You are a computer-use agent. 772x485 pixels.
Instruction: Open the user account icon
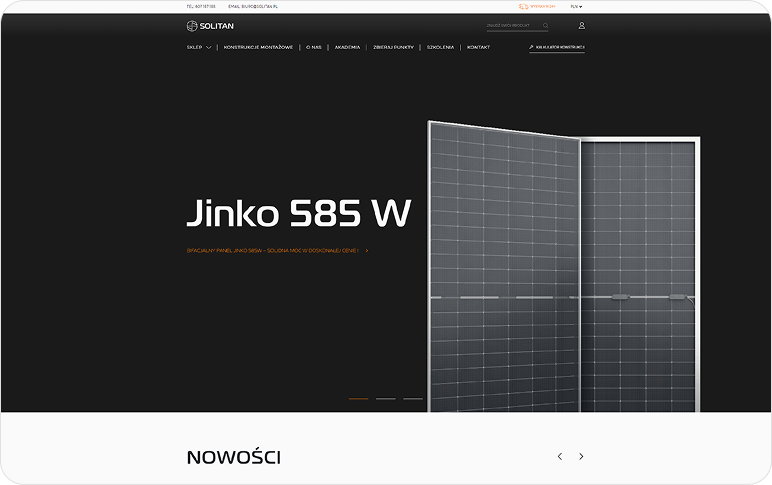(x=581, y=26)
